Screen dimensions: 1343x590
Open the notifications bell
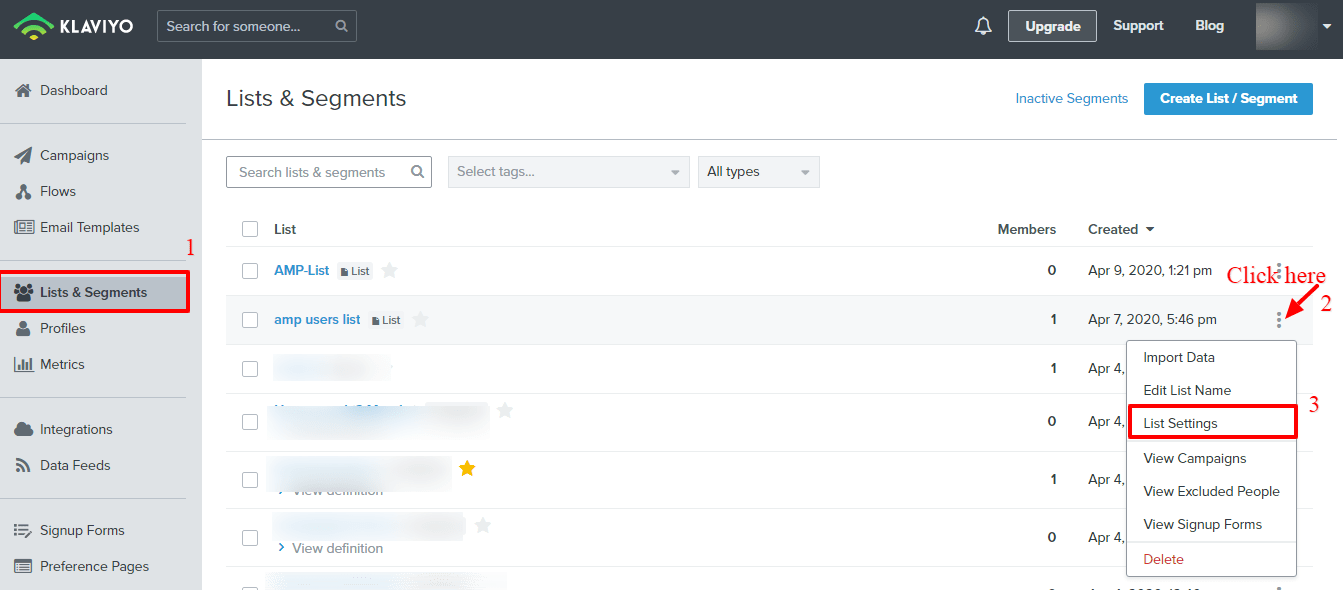(x=983, y=26)
